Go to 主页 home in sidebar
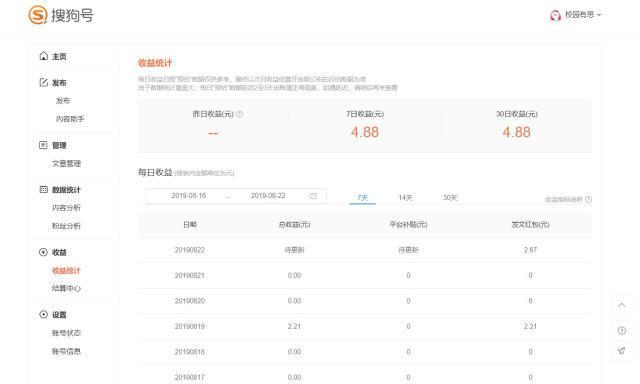The height and width of the screenshot is (384, 640). [x=59, y=56]
